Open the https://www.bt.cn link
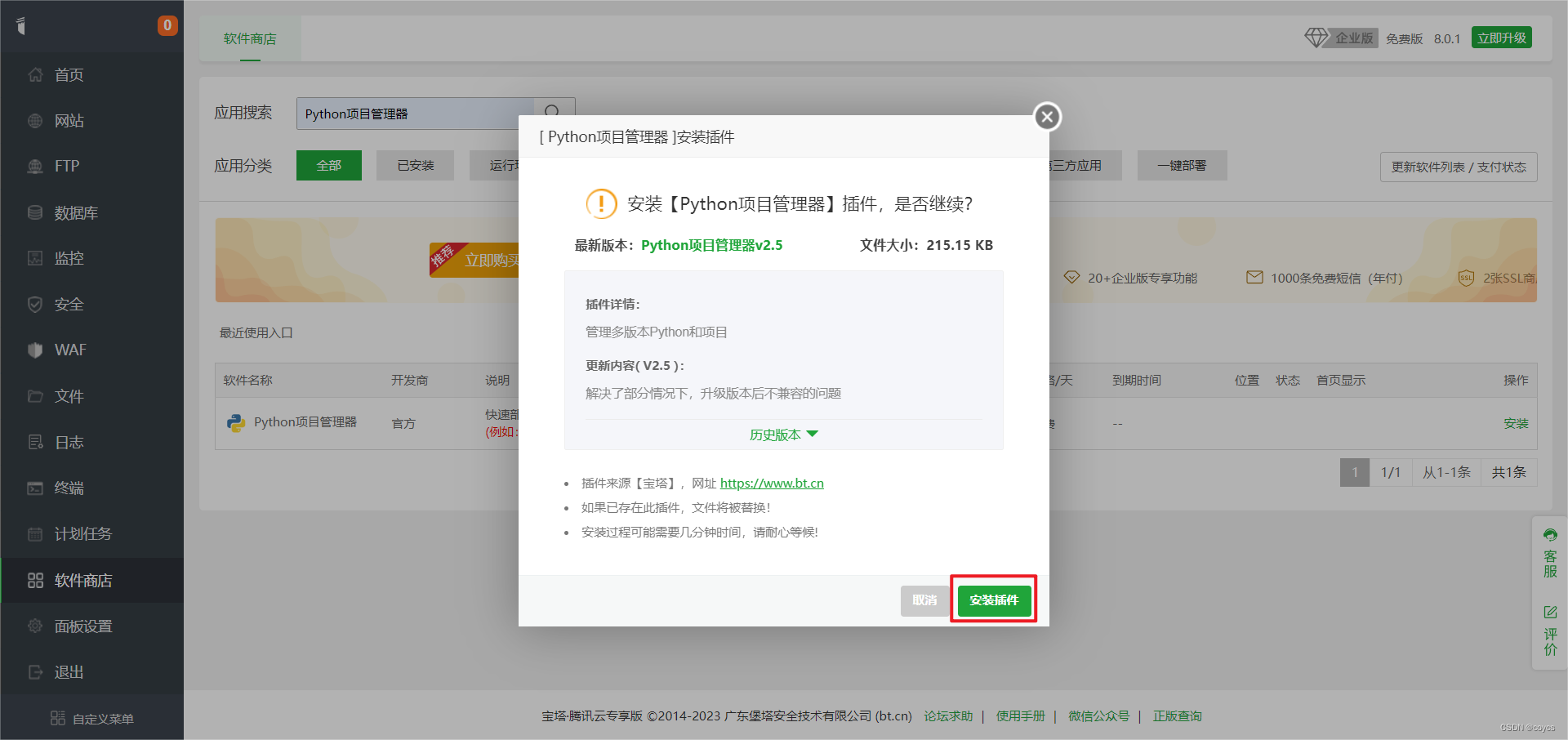1568x740 pixels. [772, 484]
